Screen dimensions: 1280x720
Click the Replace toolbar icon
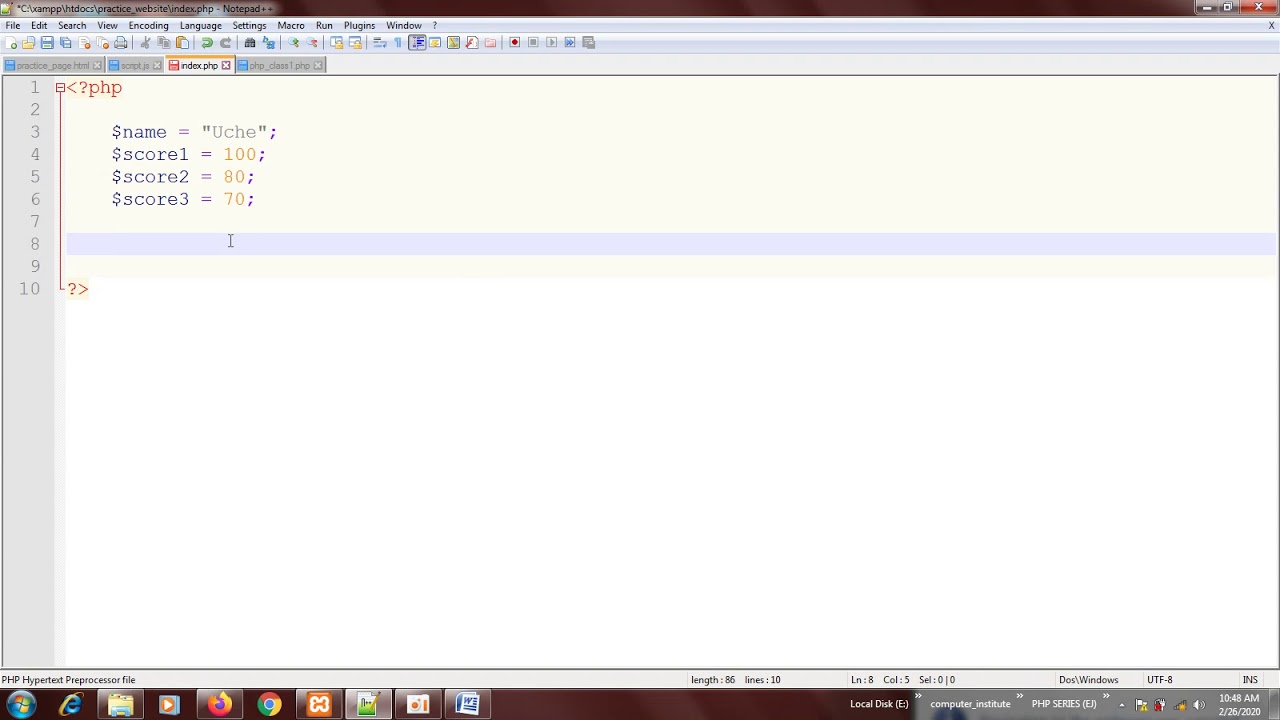pyautogui.click(x=268, y=42)
